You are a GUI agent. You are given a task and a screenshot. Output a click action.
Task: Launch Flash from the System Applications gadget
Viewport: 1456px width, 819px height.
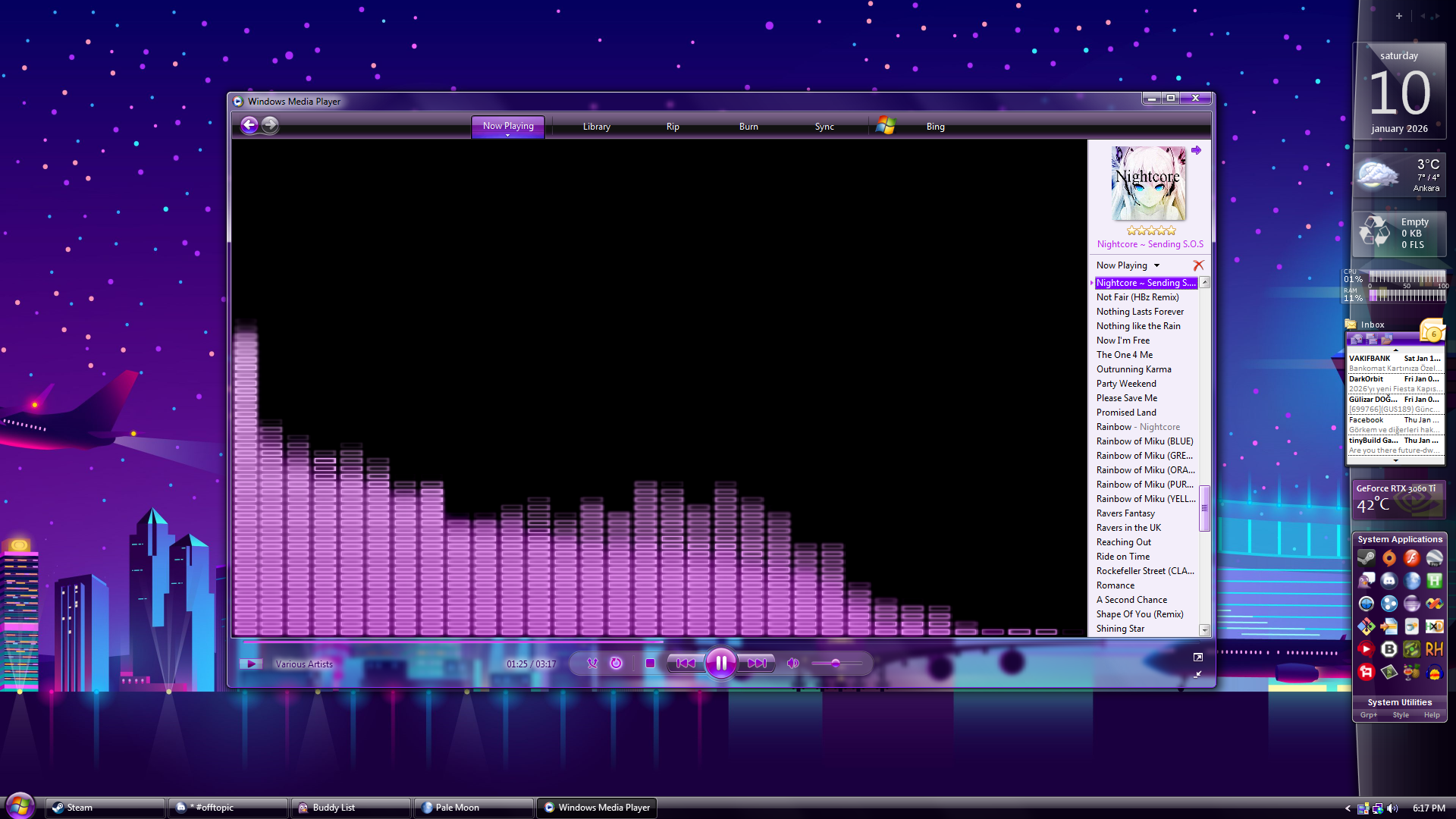(x=1411, y=558)
